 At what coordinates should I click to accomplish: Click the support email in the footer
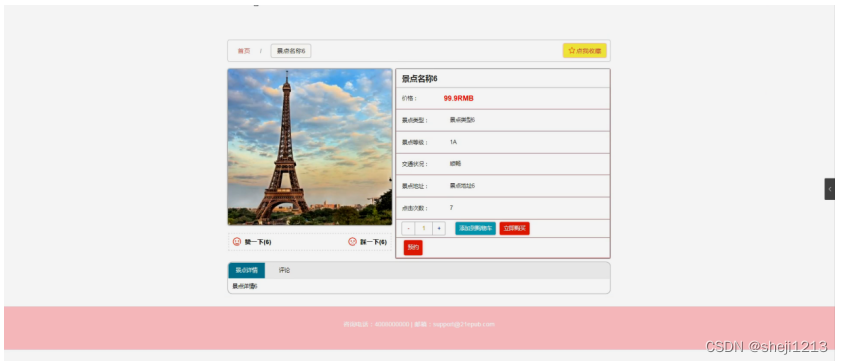pyautogui.click(x=463, y=324)
